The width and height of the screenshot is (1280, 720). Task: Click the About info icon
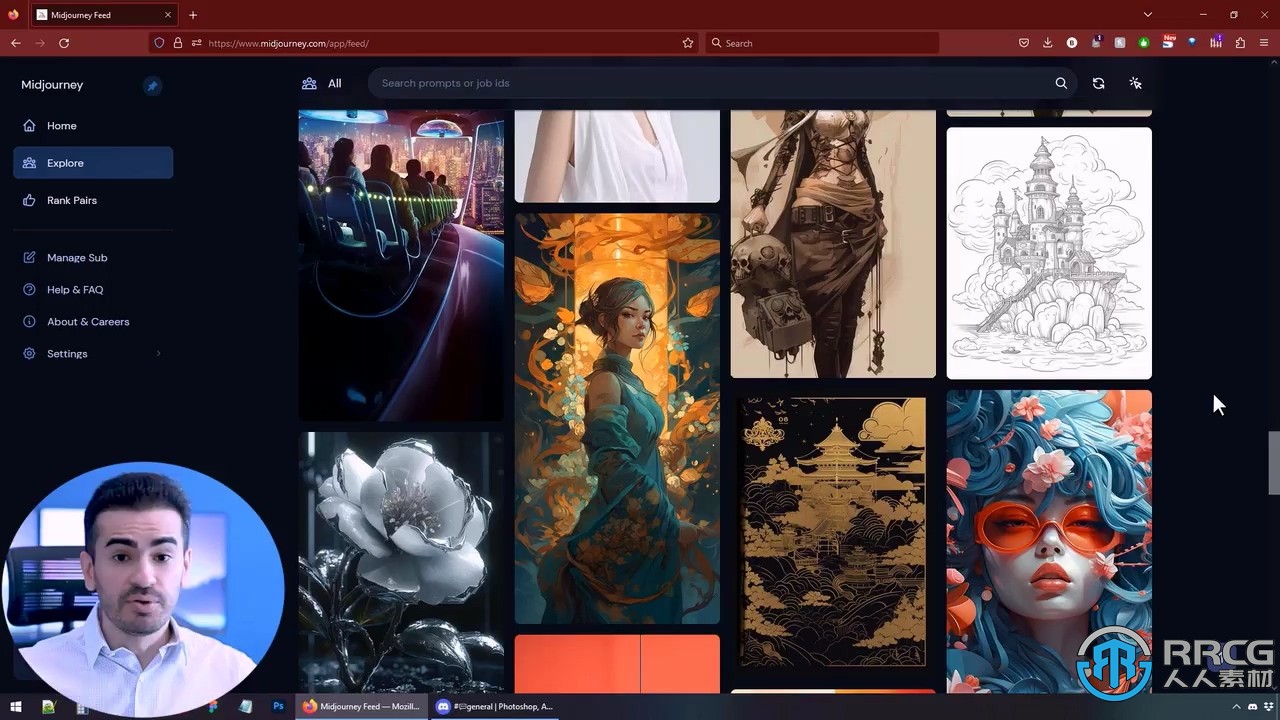coord(29,322)
